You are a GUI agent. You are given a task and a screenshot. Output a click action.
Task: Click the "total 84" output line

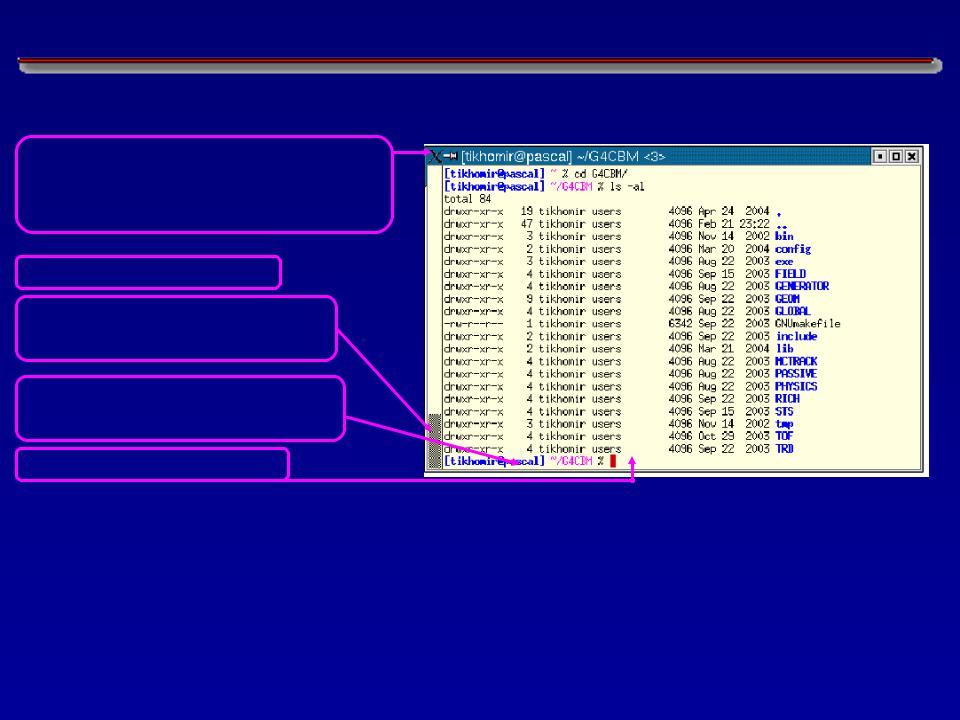pos(467,199)
